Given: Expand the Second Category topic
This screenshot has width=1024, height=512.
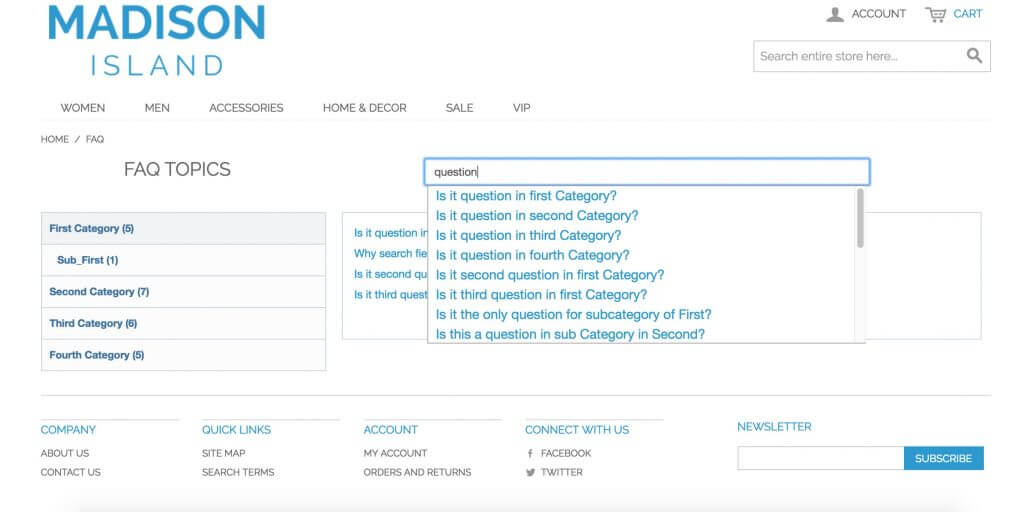Looking at the screenshot, I should (x=99, y=292).
